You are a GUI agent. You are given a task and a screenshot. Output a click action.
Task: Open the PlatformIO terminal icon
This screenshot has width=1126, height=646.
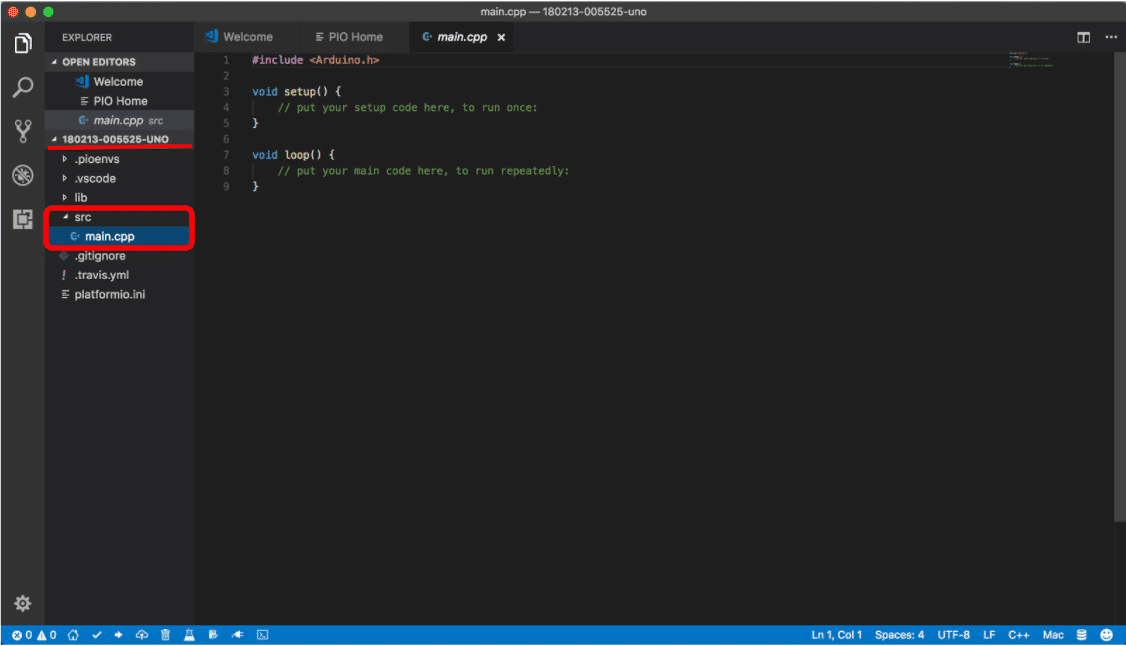263,635
